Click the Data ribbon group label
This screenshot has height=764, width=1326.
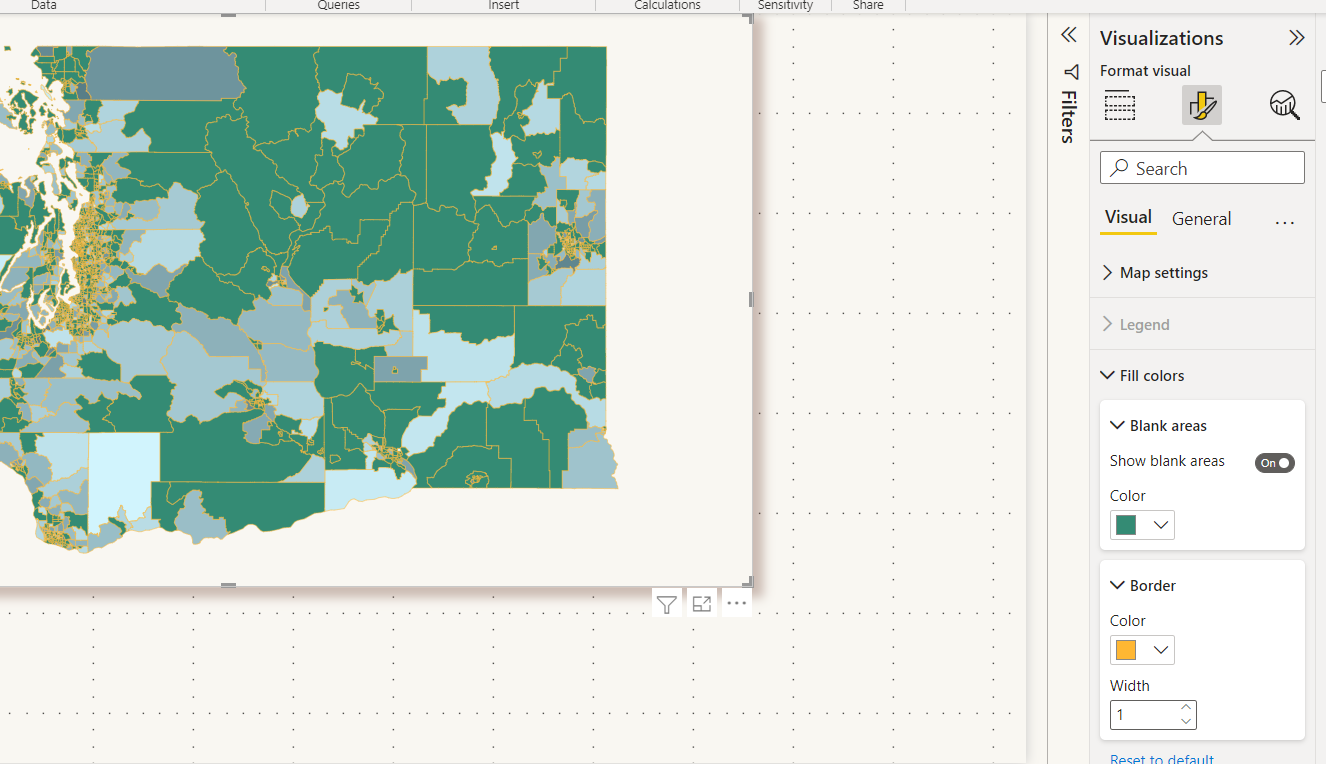(44, 5)
